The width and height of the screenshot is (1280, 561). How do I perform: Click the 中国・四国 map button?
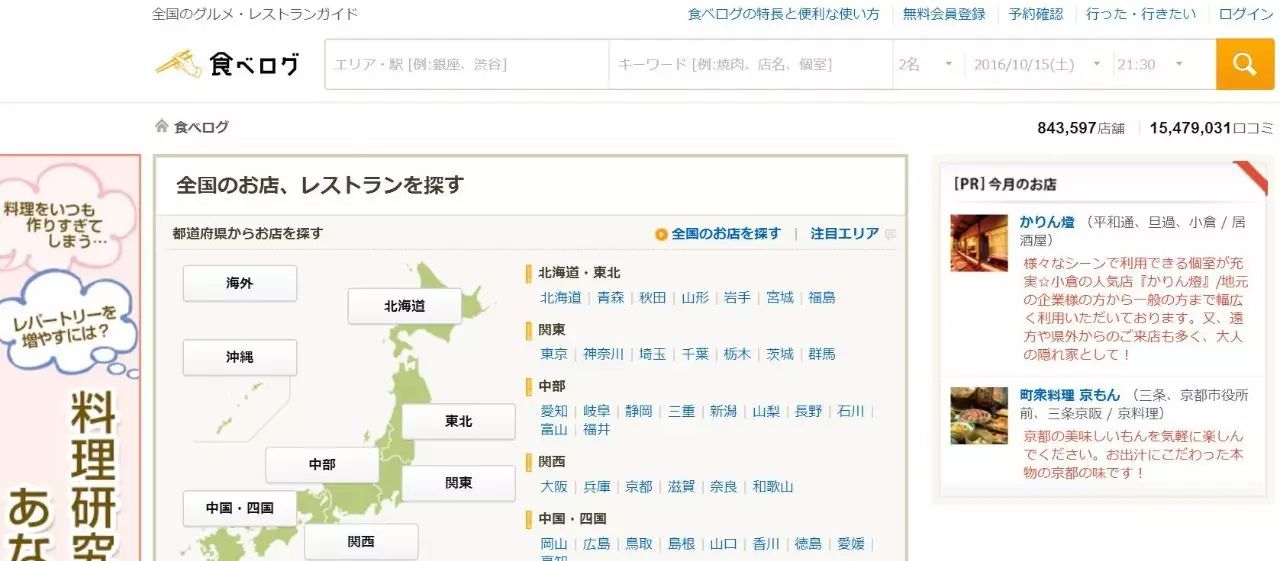[x=240, y=508]
